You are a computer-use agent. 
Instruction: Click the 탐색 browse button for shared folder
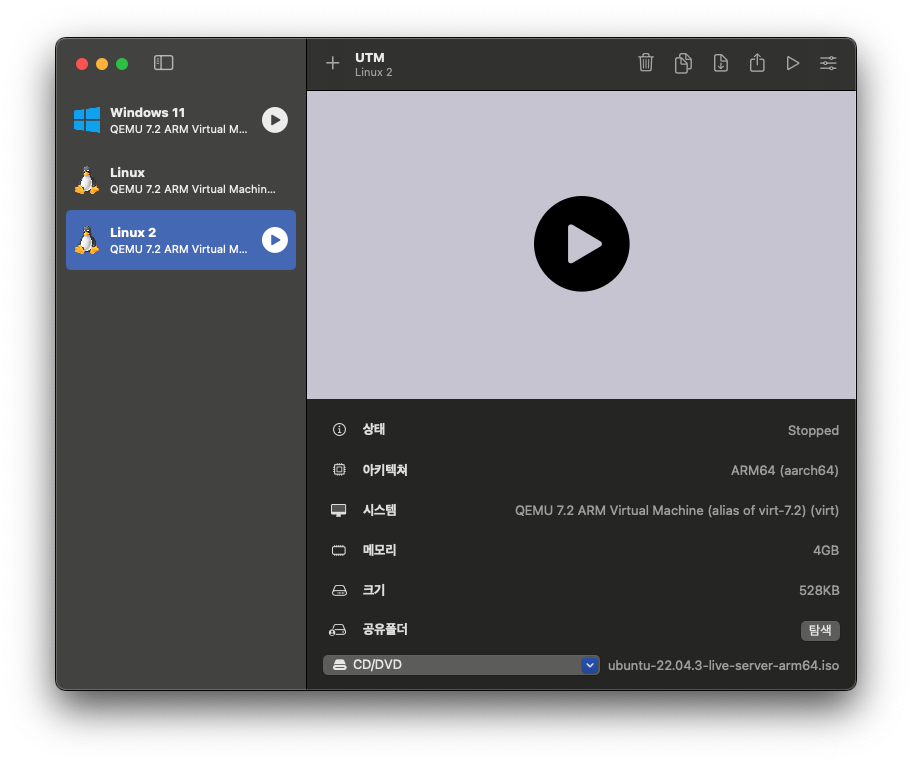click(820, 630)
